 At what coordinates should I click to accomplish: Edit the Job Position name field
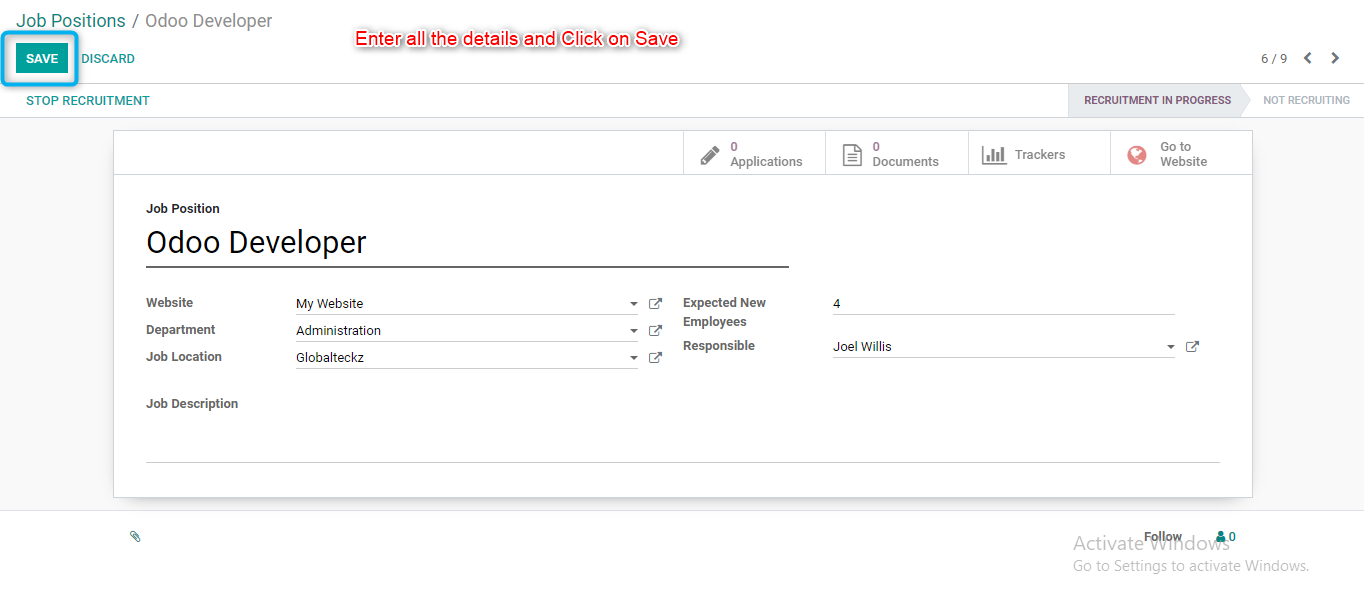[x=467, y=243]
